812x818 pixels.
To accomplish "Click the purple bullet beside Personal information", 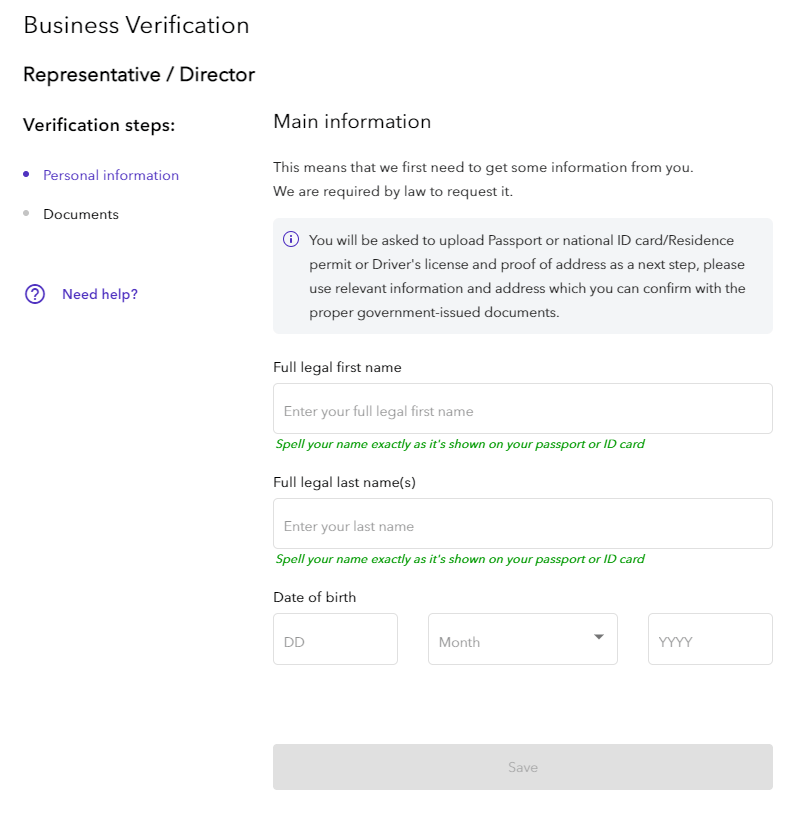I will point(26,174).
